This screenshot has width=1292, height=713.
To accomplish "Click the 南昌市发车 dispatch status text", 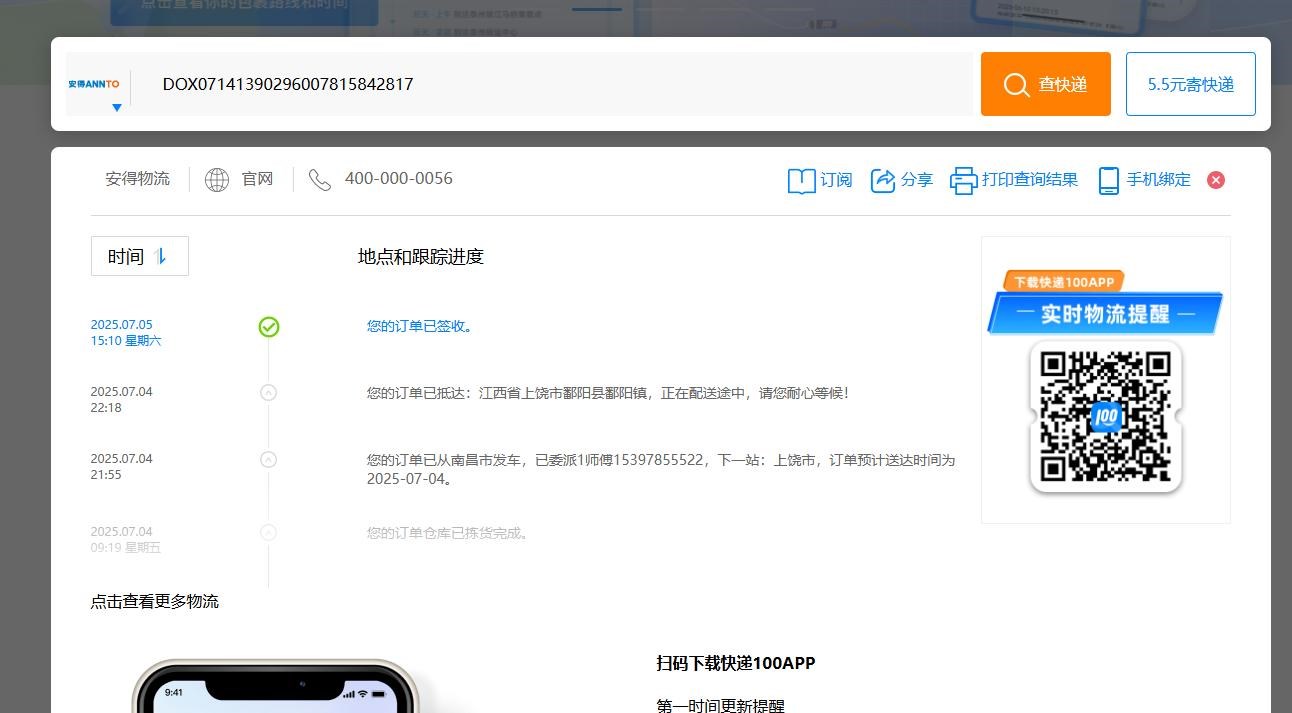I will pos(661,469).
